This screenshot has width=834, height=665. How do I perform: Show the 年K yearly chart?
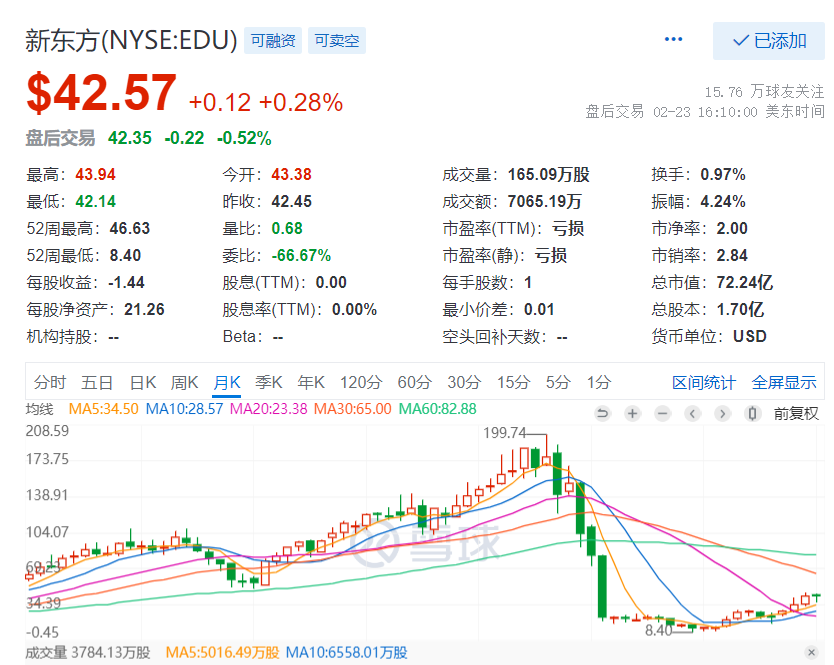click(x=311, y=382)
